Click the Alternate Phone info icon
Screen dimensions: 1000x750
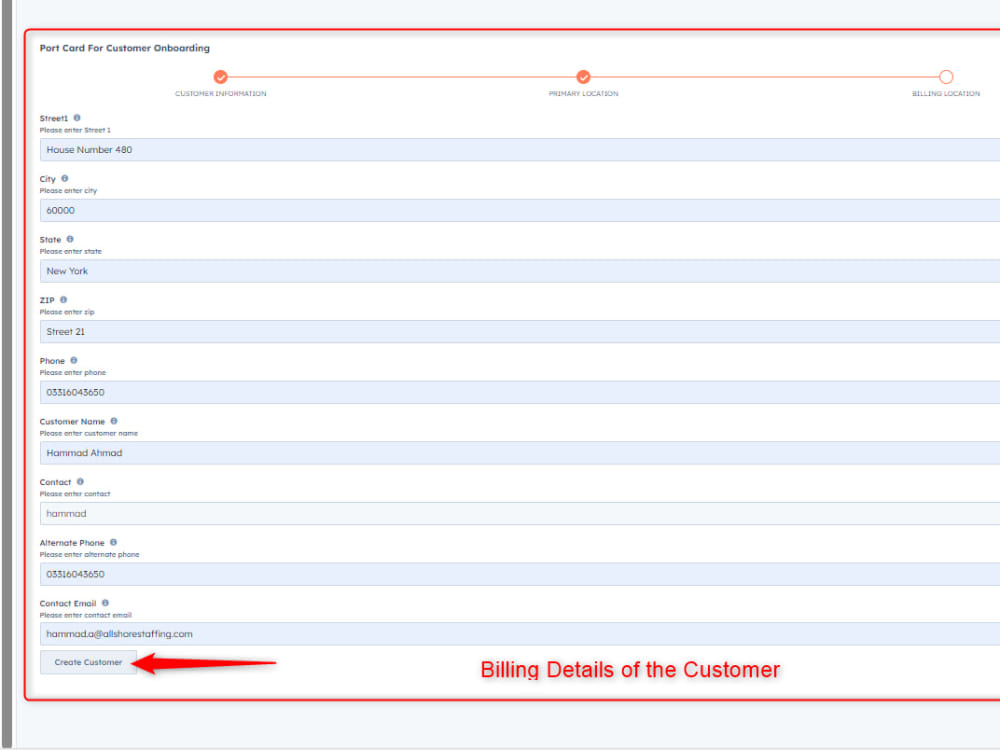(x=113, y=542)
